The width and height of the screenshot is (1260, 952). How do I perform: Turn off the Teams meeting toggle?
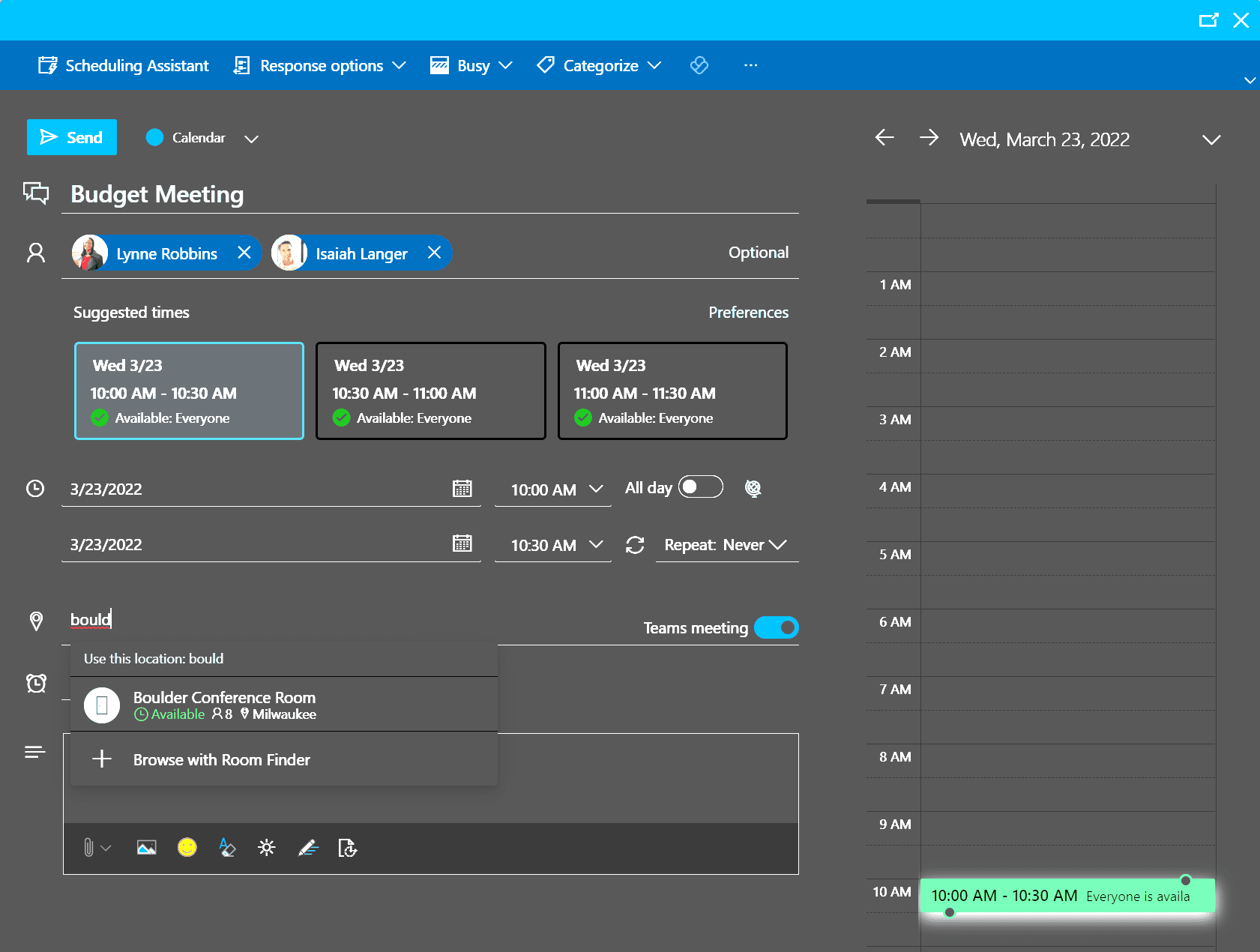776,627
